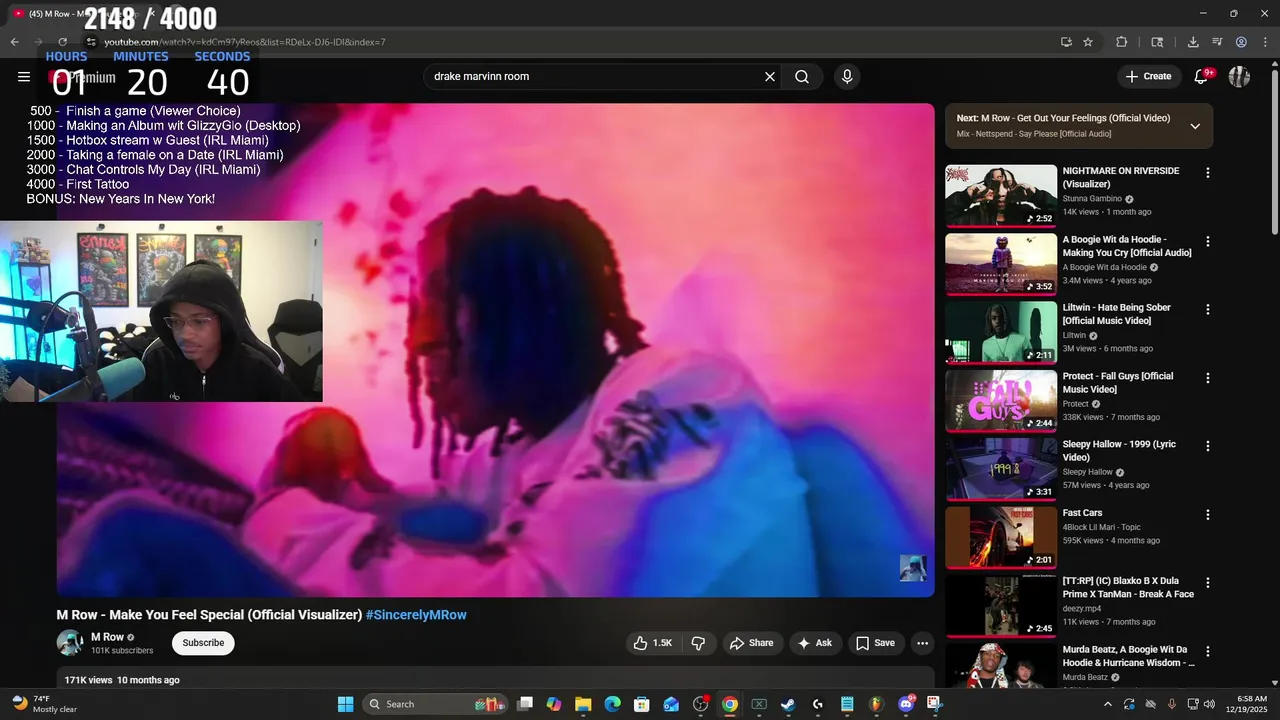
Task: Bookmark this page with star icon
Action: tap(1088, 42)
